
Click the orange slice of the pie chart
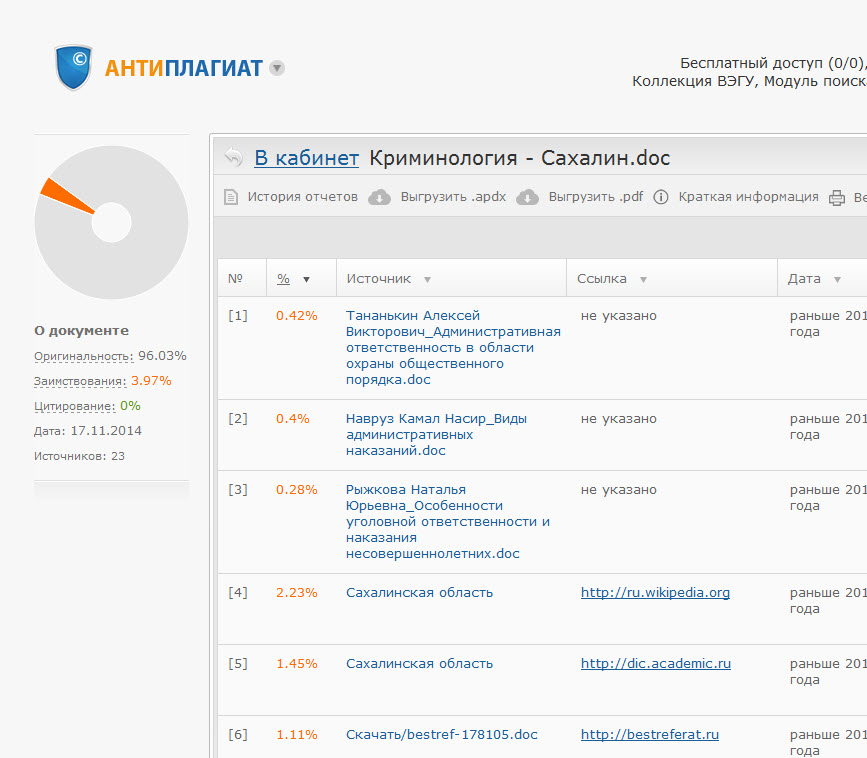click(65, 195)
